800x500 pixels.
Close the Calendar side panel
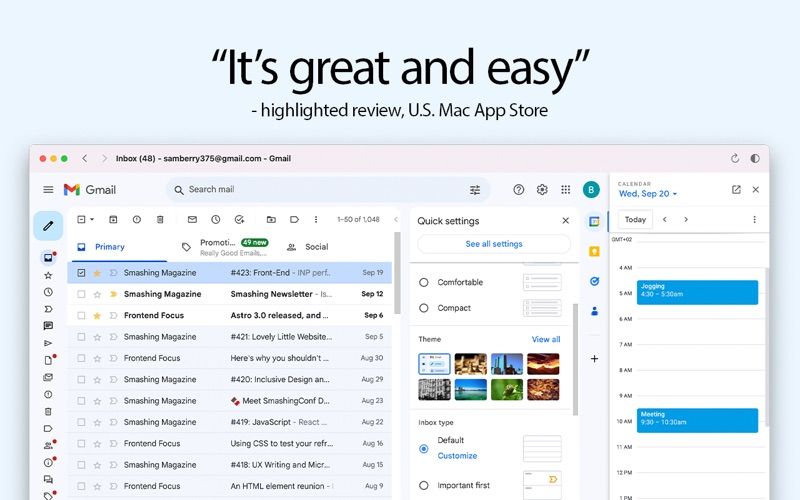(756, 190)
